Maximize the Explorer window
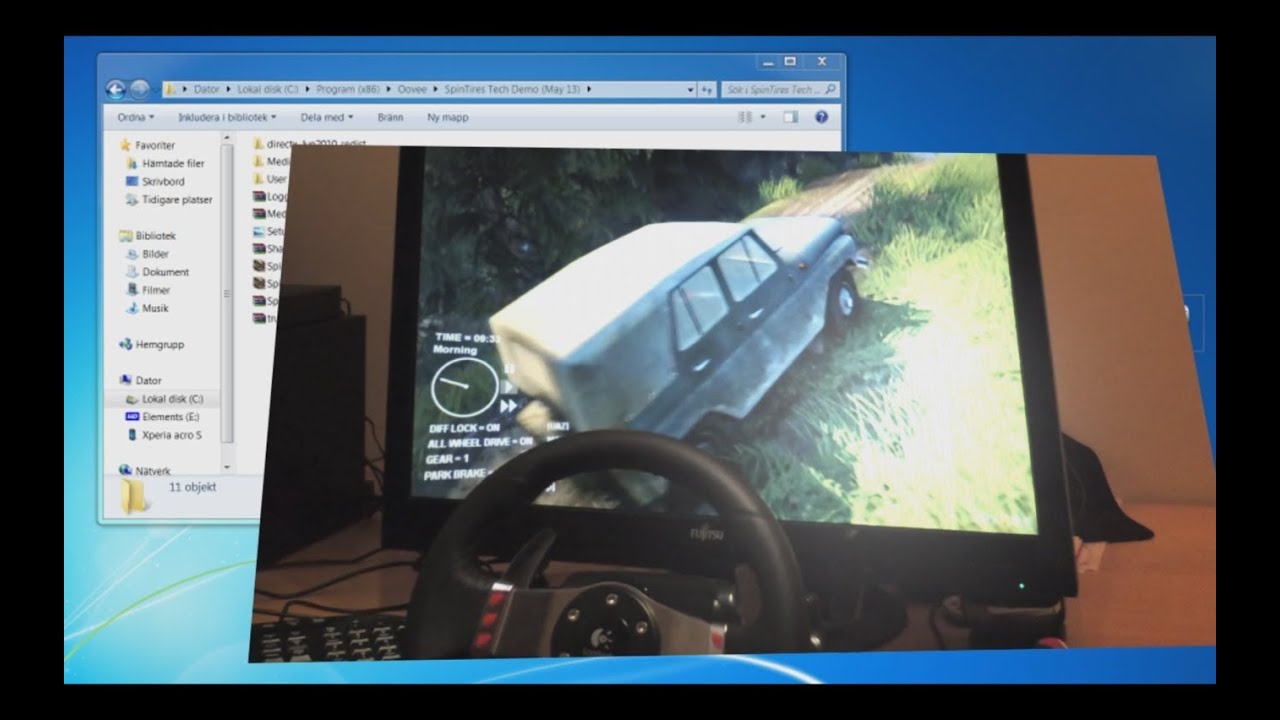 point(791,62)
